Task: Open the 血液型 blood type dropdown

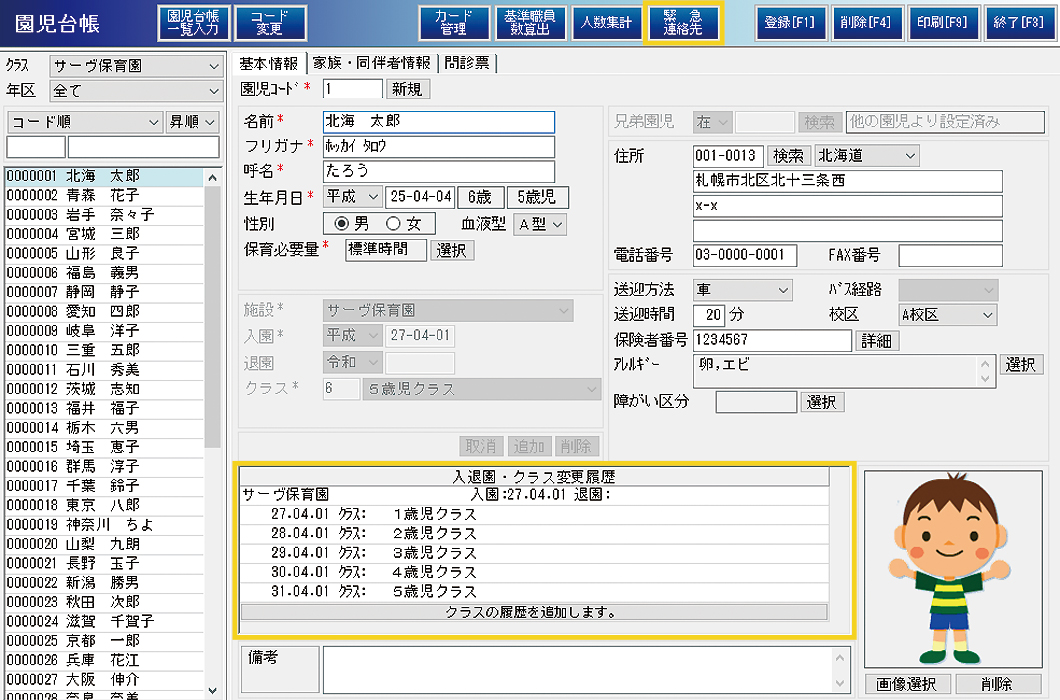Action: coord(540,224)
